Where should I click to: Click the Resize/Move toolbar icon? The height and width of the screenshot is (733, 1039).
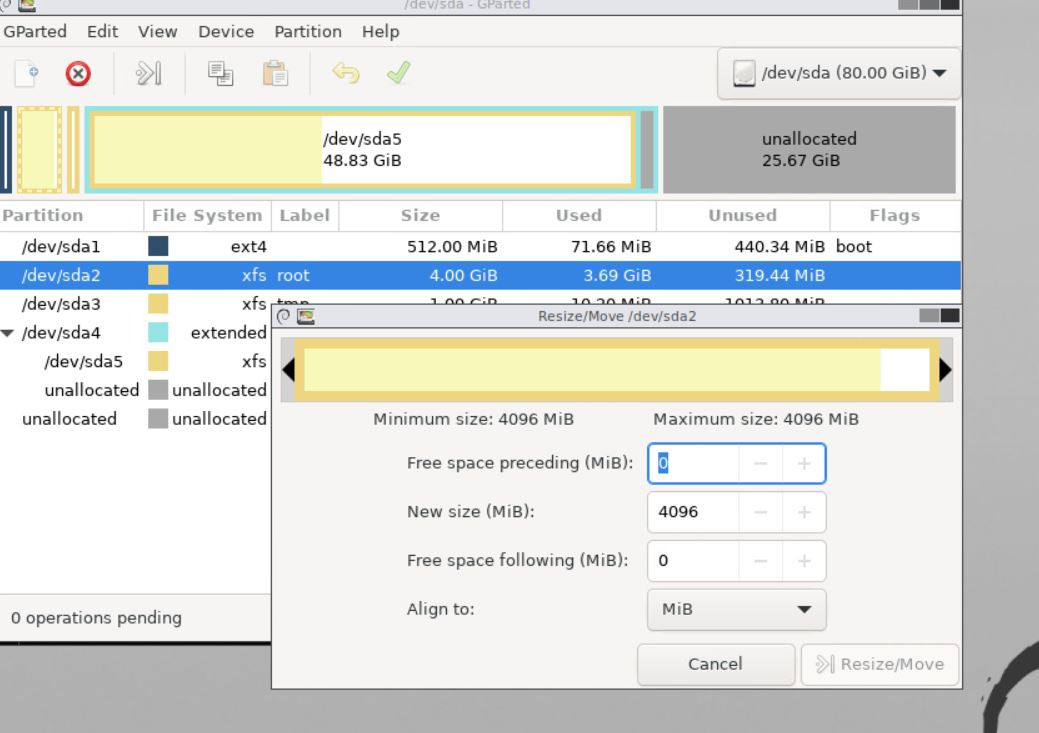pos(148,73)
